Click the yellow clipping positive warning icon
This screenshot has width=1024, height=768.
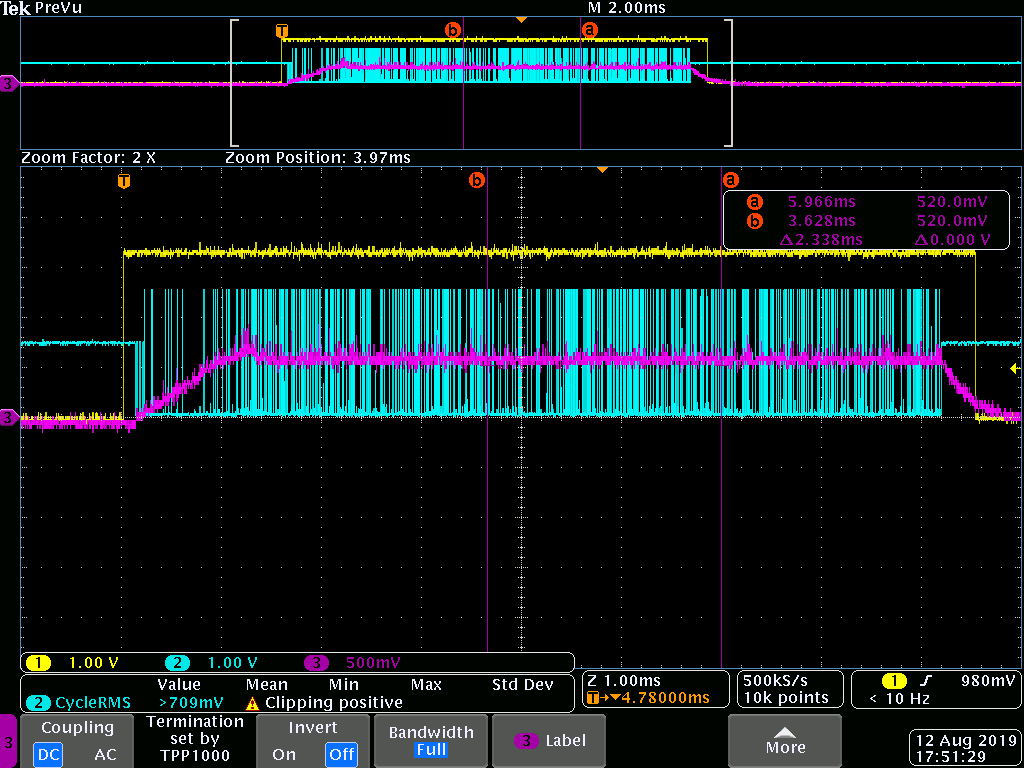pyautogui.click(x=253, y=703)
